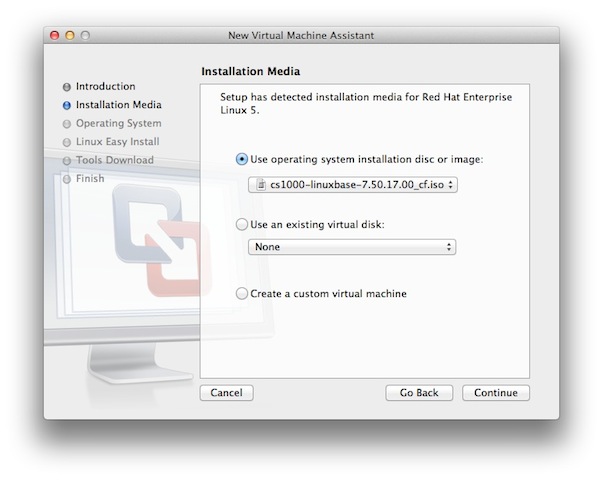This screenshot has width=603, height=480.
Task: Click the Linux Easy Install step
Action: click(x=117, y=142)
